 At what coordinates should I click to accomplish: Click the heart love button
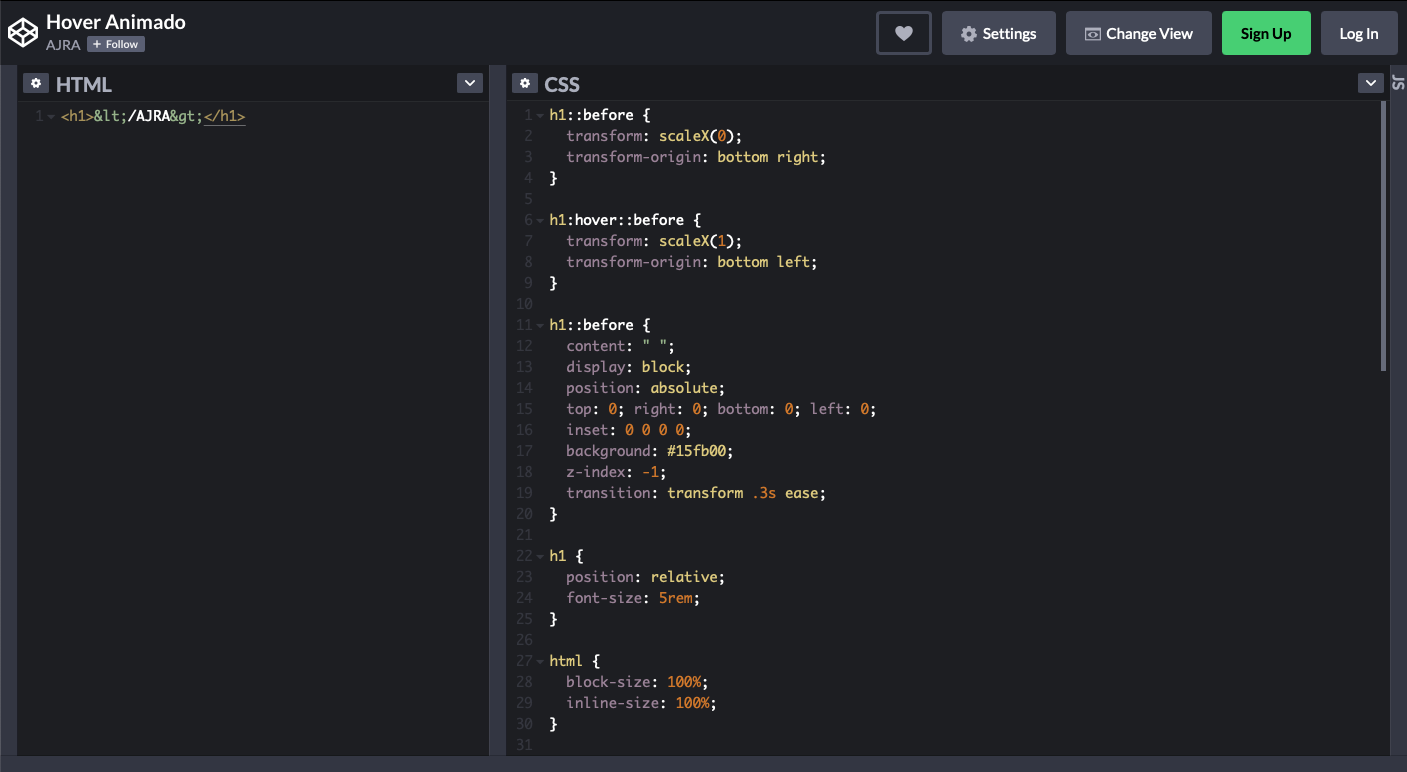click(x=904, y=33)
